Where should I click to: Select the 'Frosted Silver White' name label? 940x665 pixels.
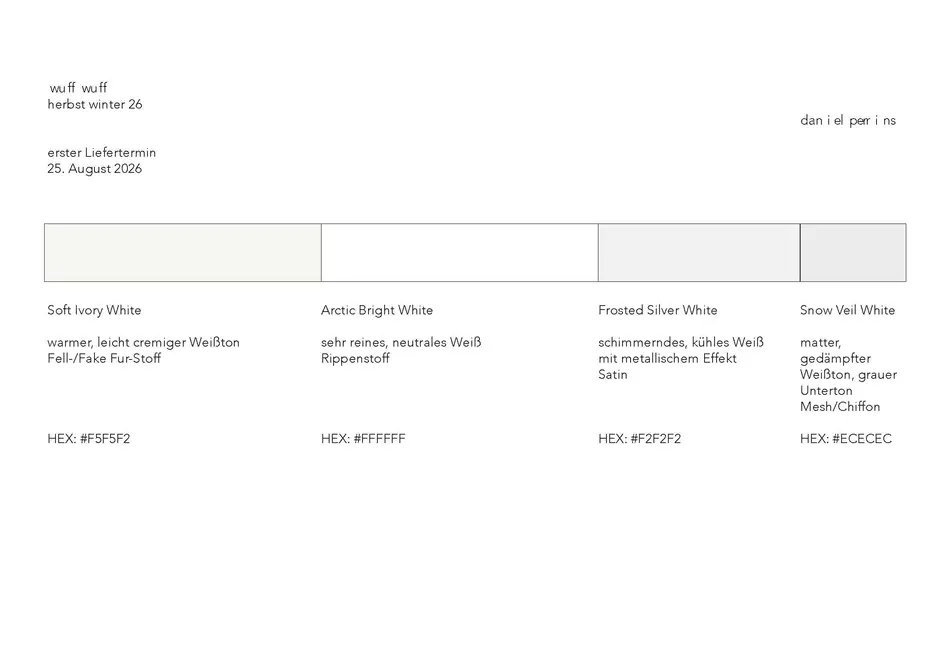point(658,310)
